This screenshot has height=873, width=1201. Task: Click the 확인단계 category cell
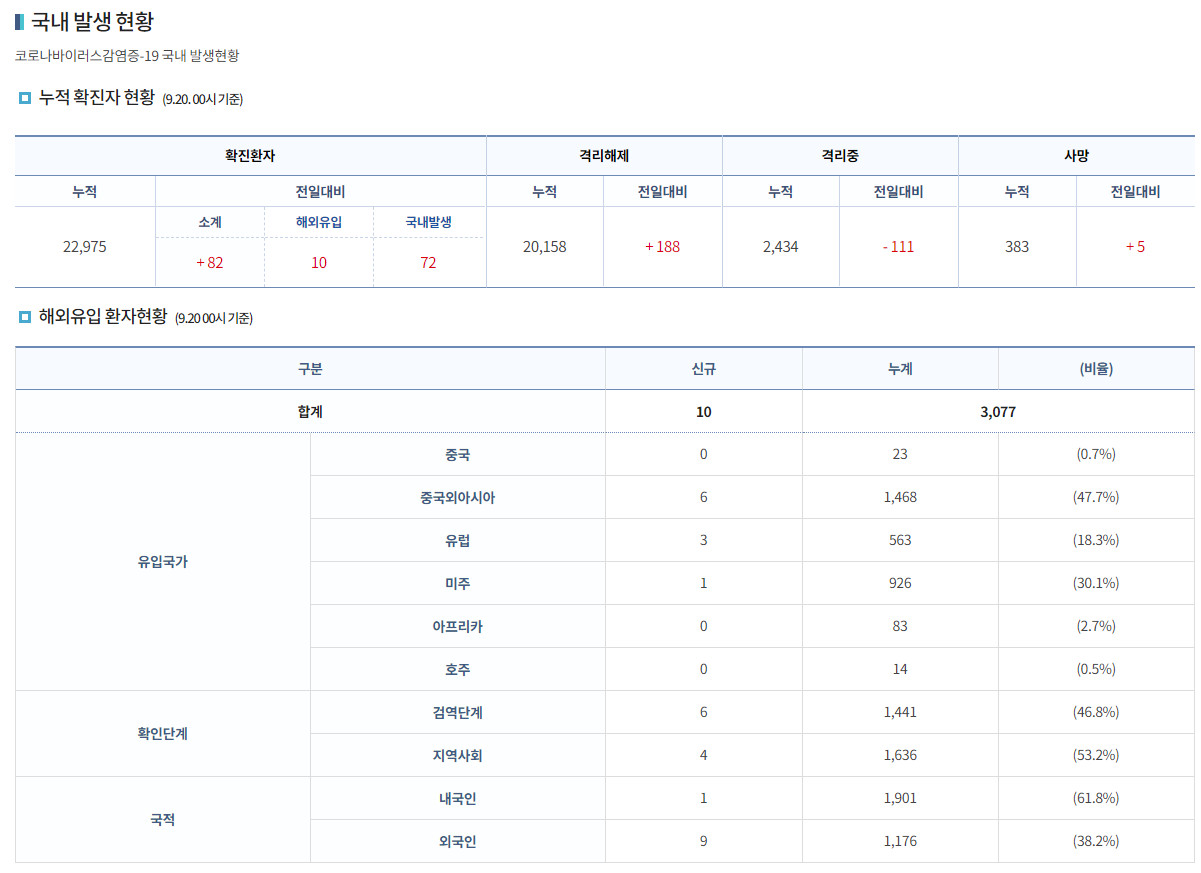pos(163,733)
